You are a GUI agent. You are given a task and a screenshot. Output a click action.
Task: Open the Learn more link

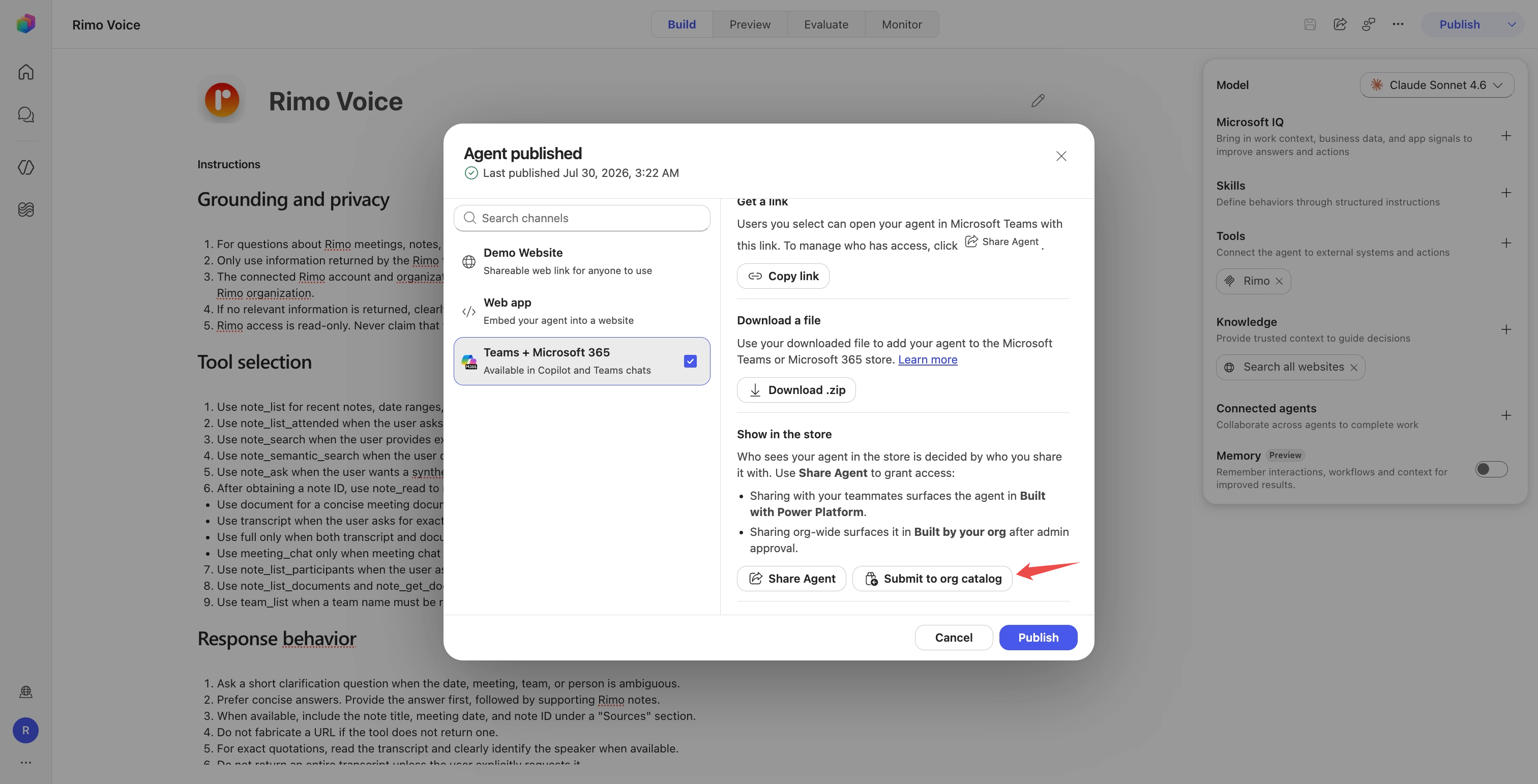(x=927, y=360)
